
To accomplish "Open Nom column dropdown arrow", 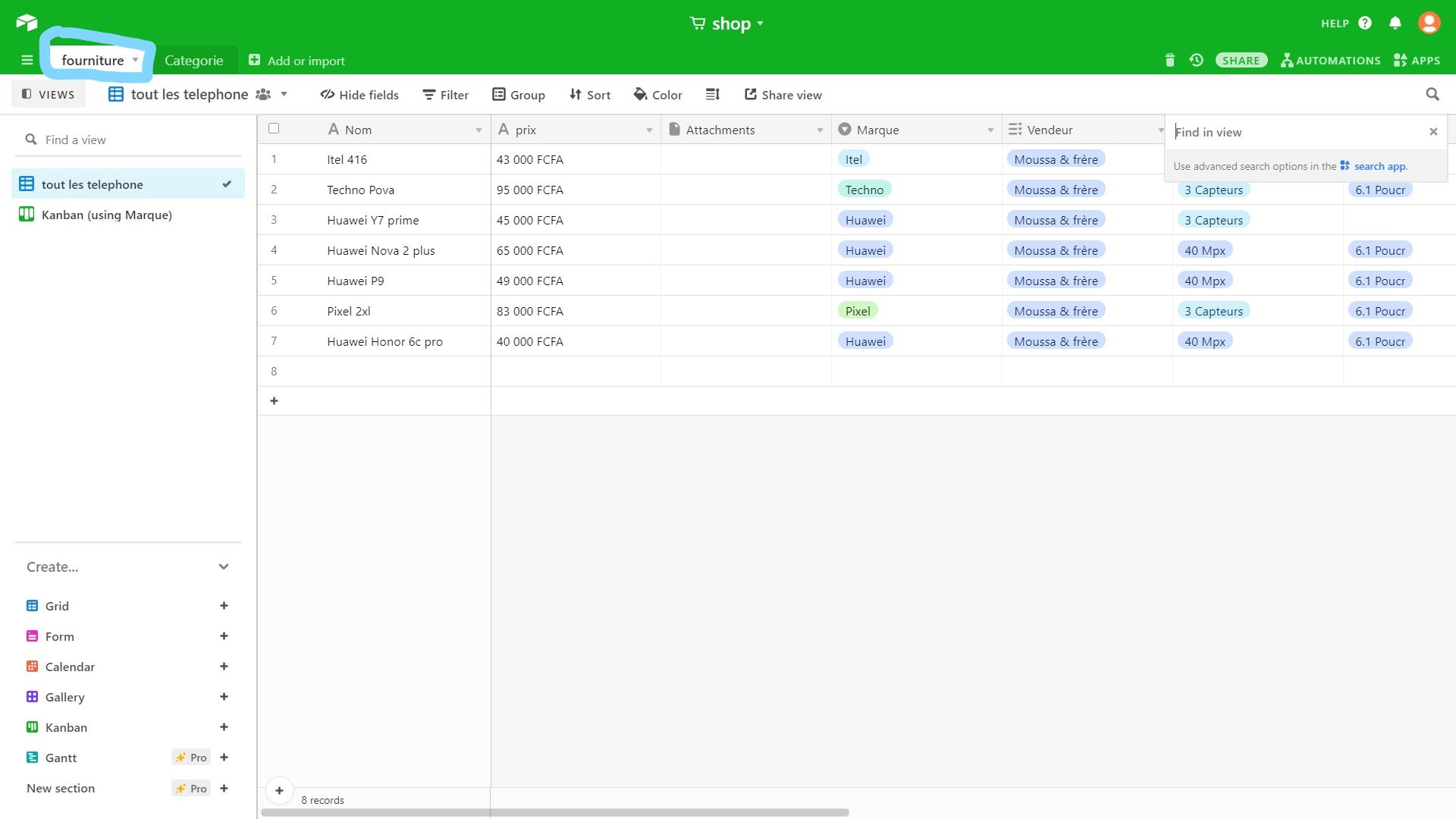I will tap(479, 130).
